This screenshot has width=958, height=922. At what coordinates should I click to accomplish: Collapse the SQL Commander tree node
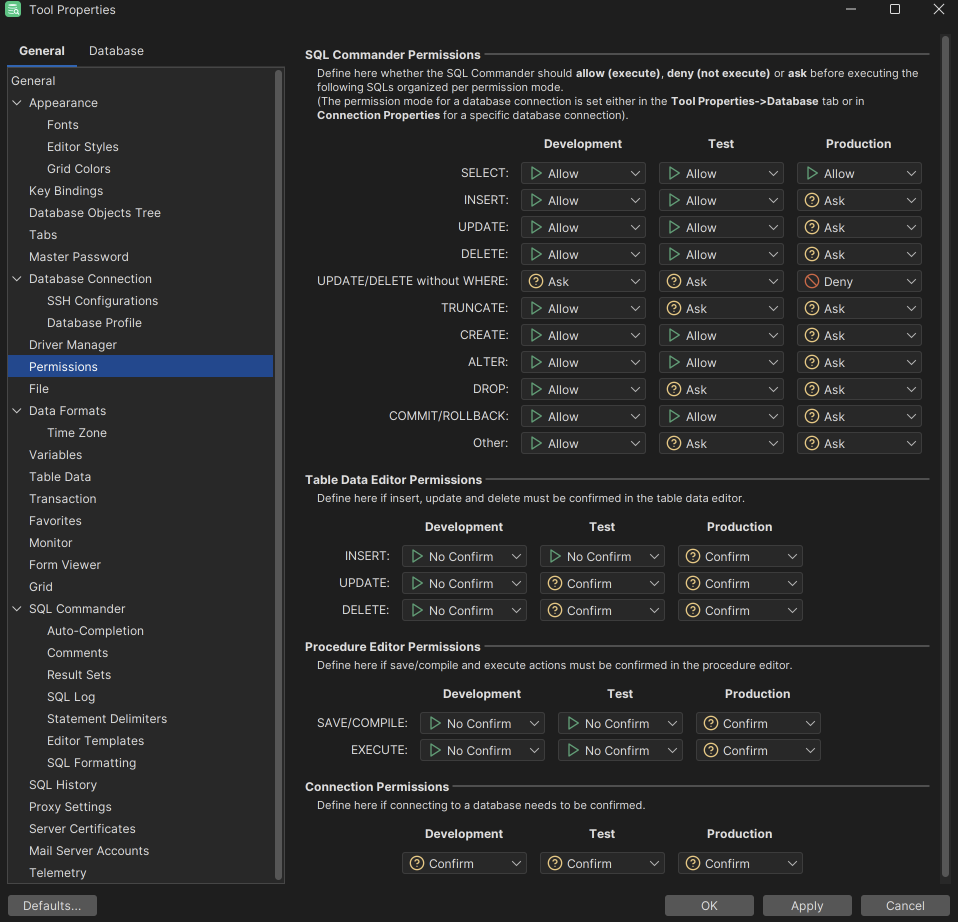pyautogui.click(x=16, y=608)
